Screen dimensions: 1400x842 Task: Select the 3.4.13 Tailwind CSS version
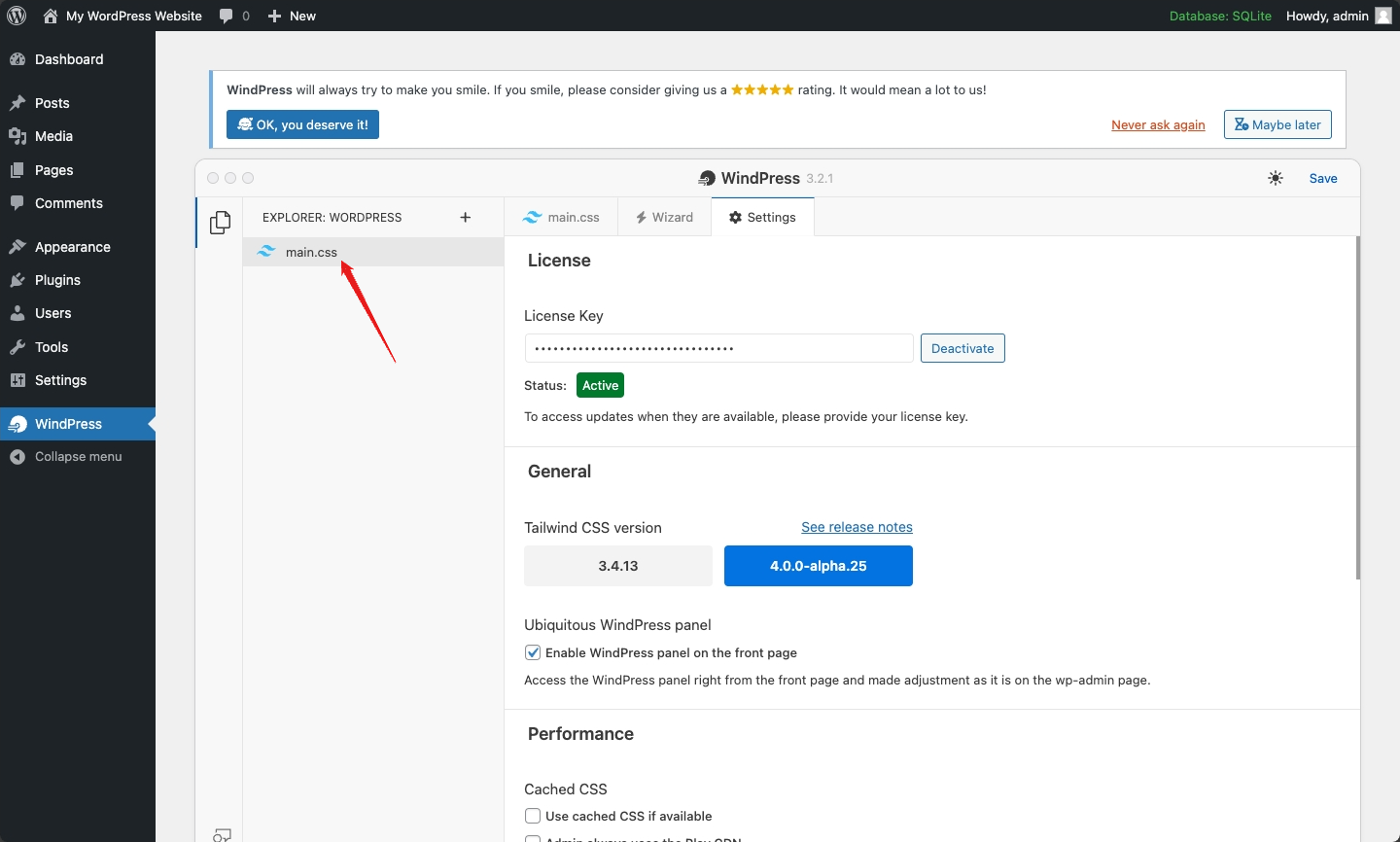(617, 566)
